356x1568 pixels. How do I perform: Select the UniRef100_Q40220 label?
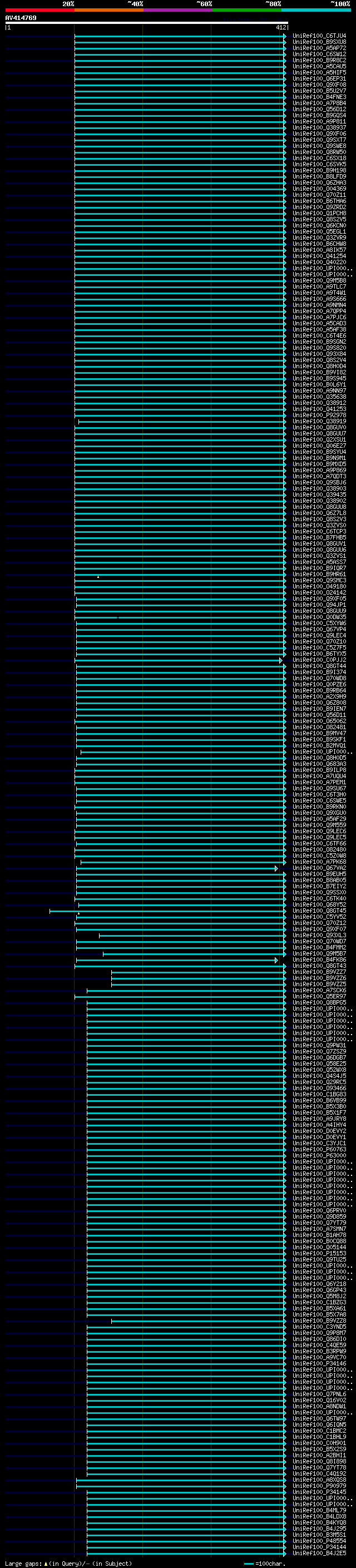click(x=319, y=263)
